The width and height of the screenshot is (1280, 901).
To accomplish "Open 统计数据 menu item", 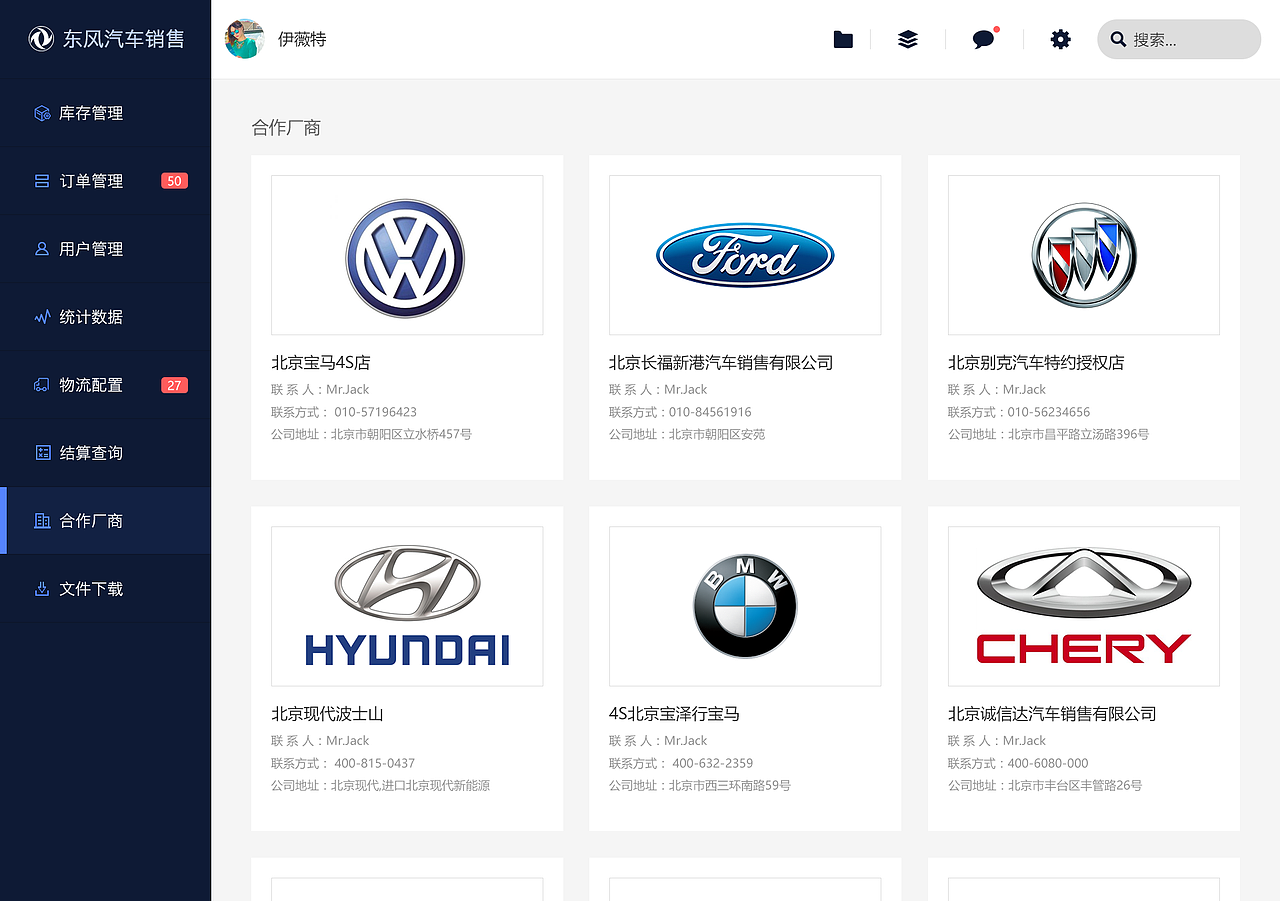I will tap(106, 317).
